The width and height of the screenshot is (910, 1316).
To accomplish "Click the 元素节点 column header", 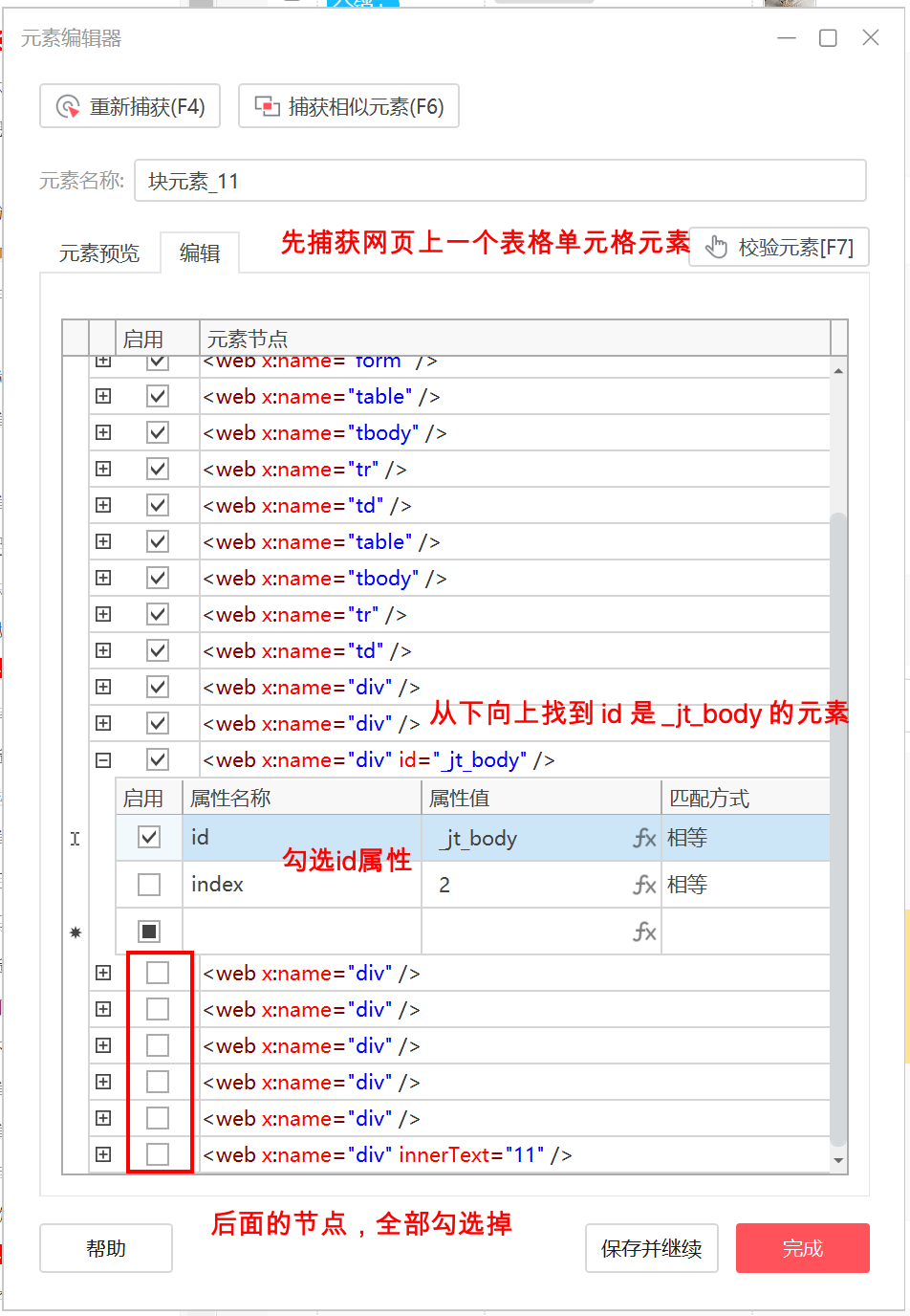I will tap(515, 339).
